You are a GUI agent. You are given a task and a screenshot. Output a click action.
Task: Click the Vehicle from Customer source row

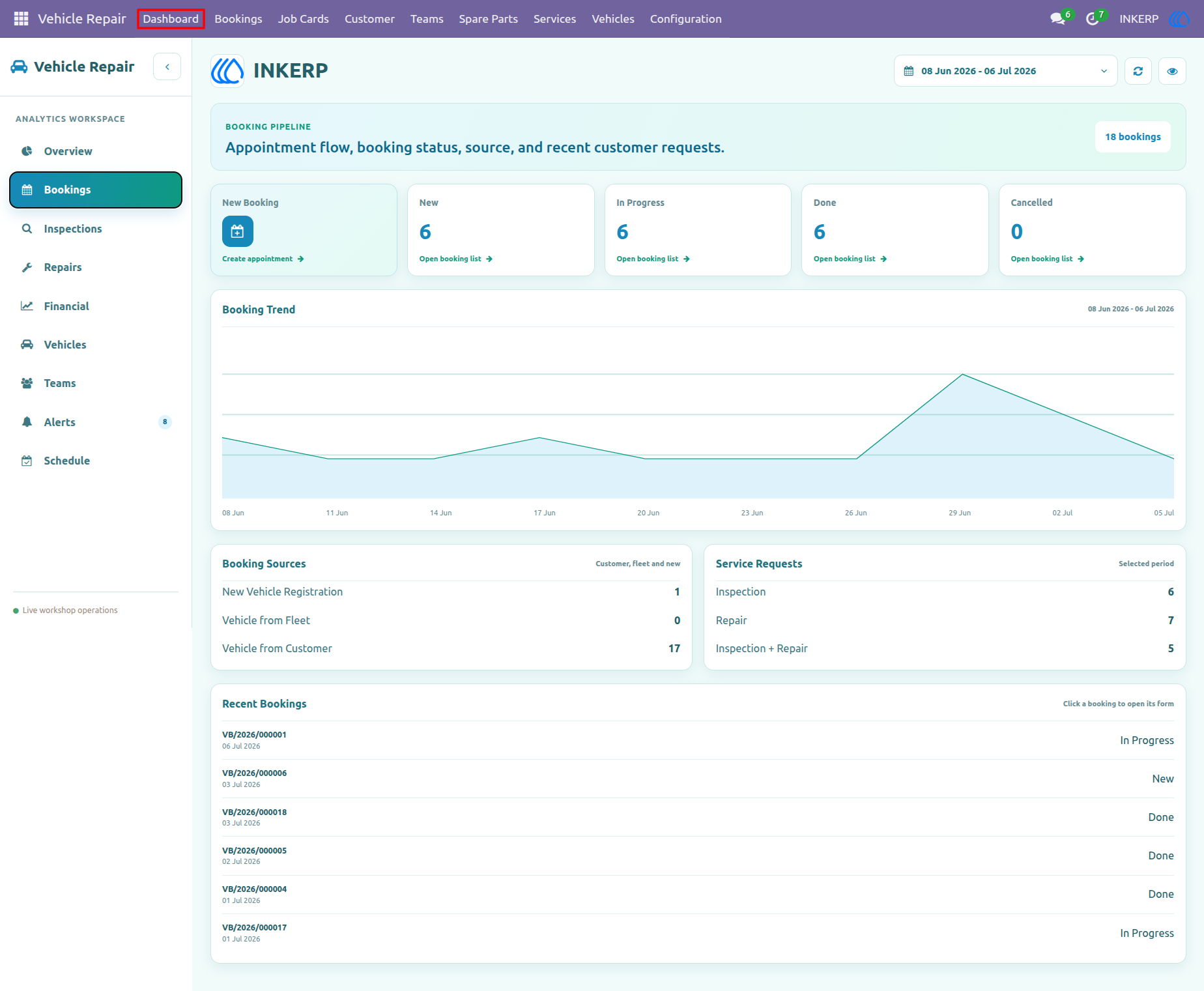[x=451, y=648]
